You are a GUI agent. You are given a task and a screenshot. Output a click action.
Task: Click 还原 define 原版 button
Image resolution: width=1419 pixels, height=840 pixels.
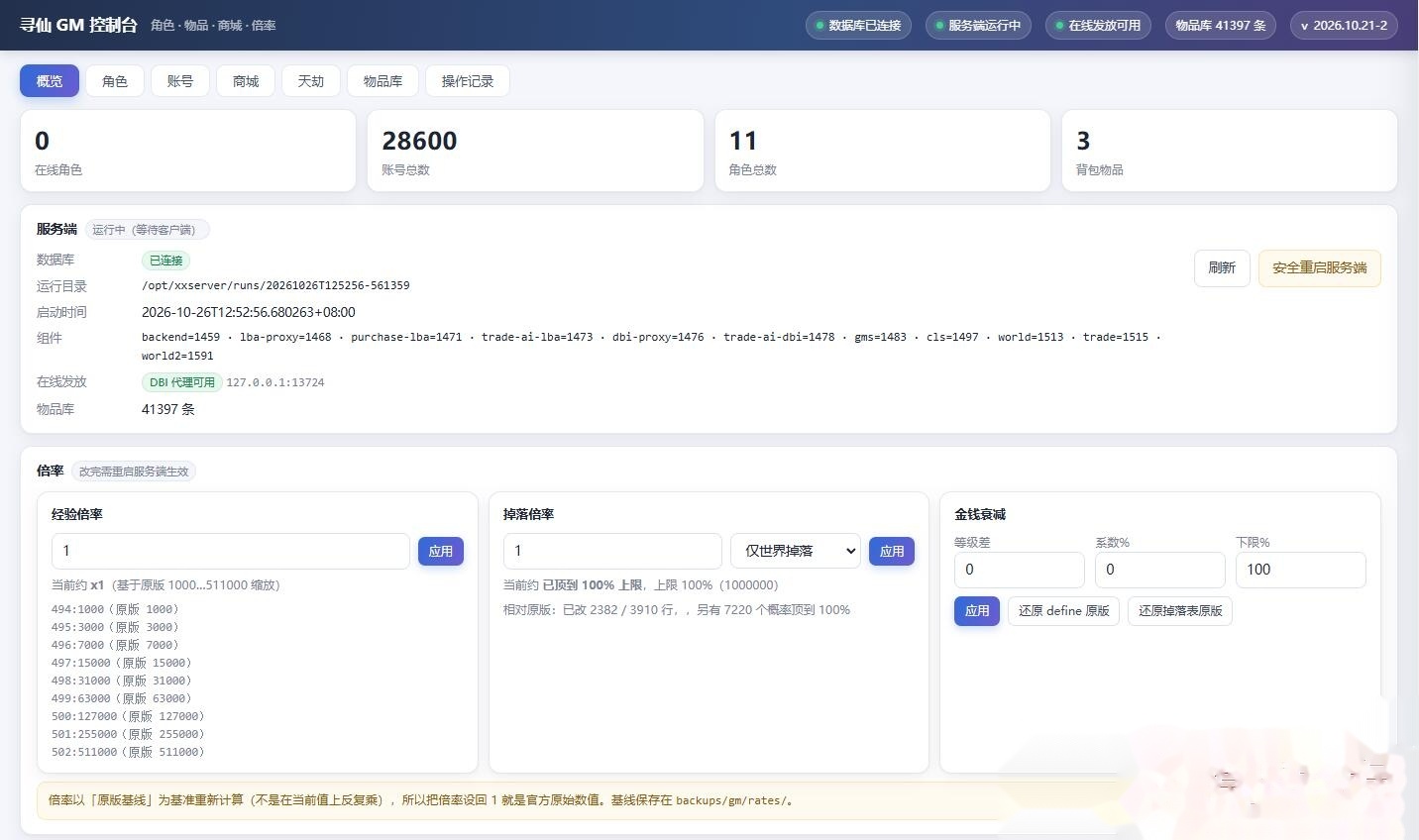coord(1063,611)
